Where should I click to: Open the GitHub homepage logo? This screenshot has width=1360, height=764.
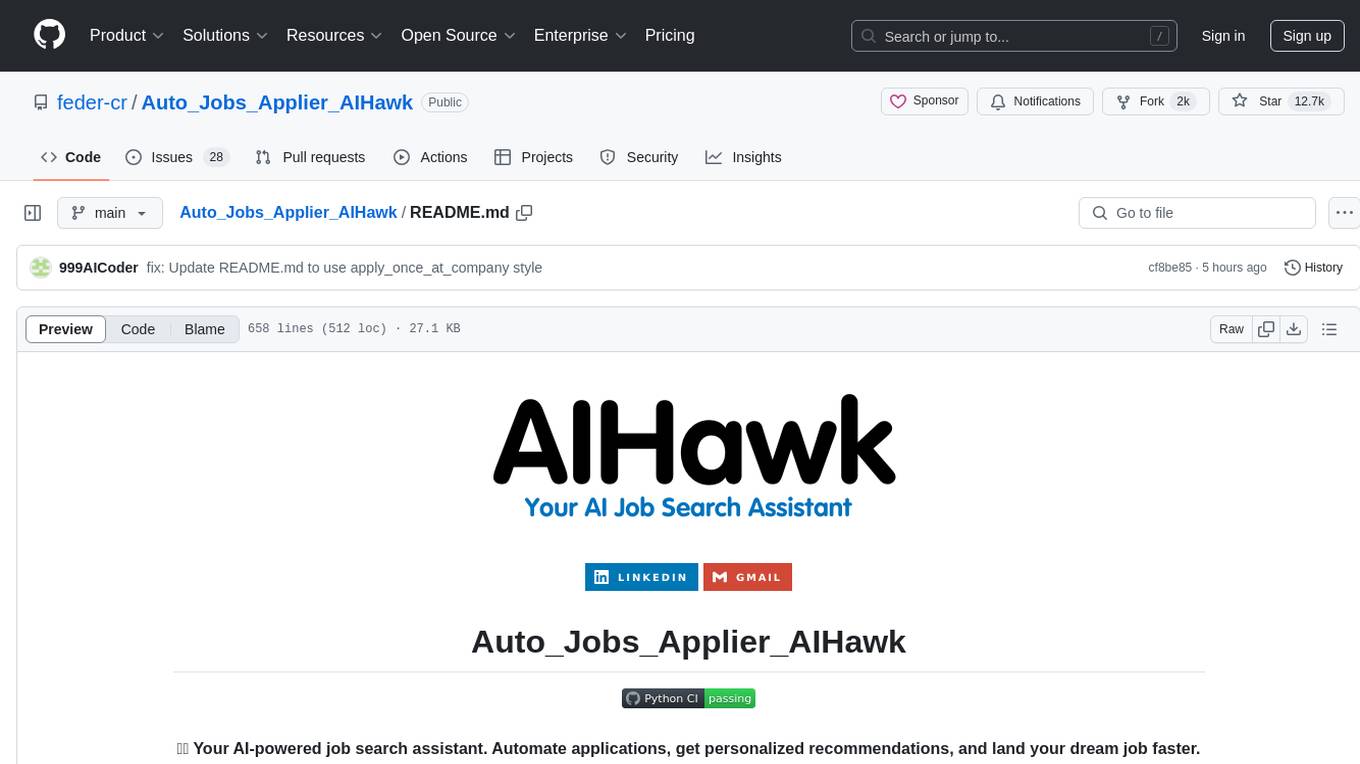[50, 35]
